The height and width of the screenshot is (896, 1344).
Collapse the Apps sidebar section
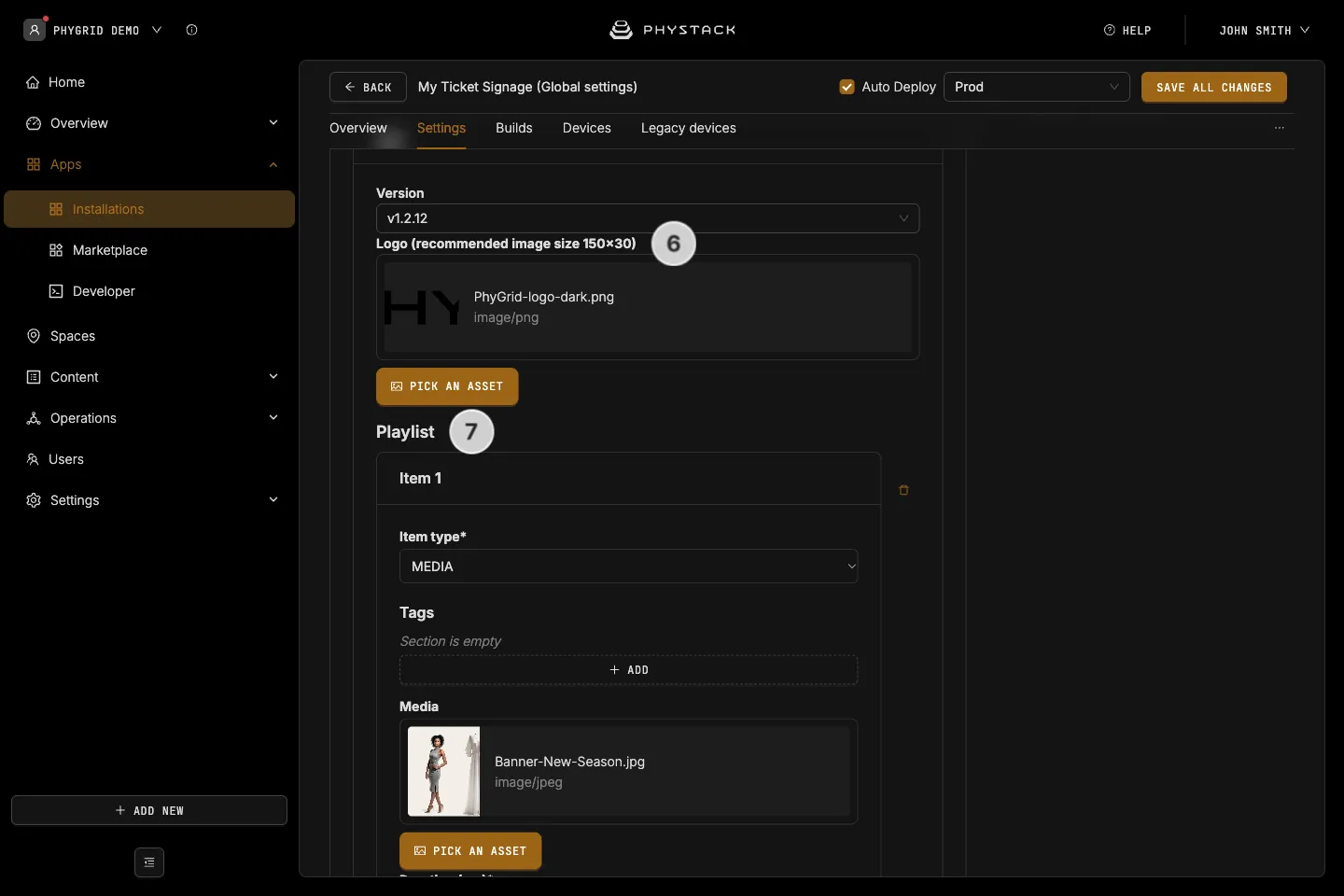pyautogui.click(x=273, y=164)
